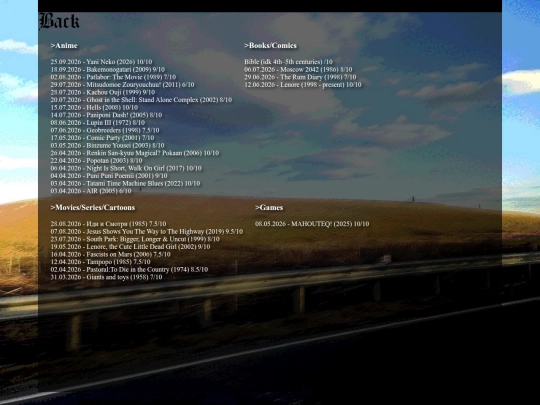Select the Puni Puni Poemii (2001) entry
Image resolution: width=540 pixels, height=405 pixels.
tap(109, 176)
